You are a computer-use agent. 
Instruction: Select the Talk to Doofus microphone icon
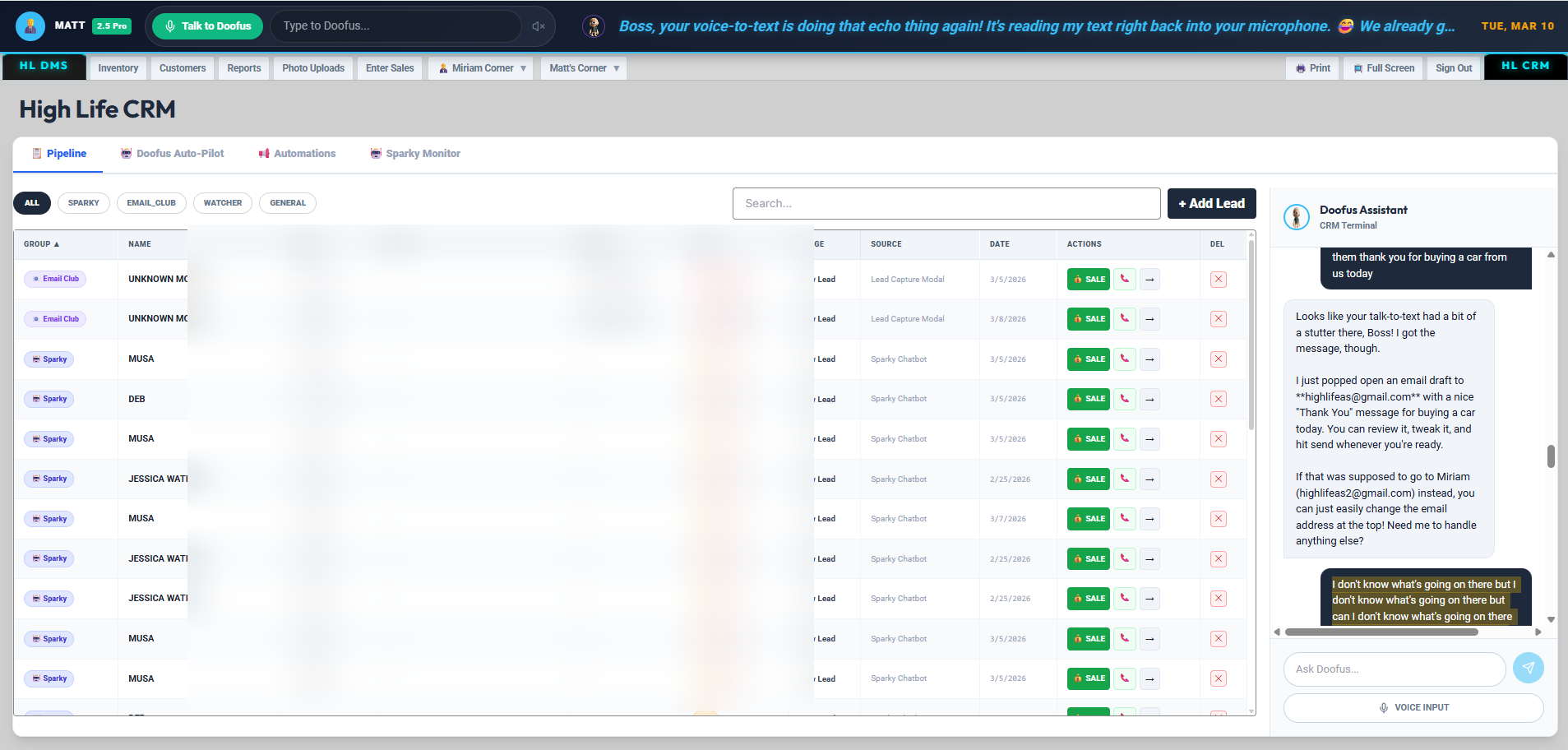point(169,25)
